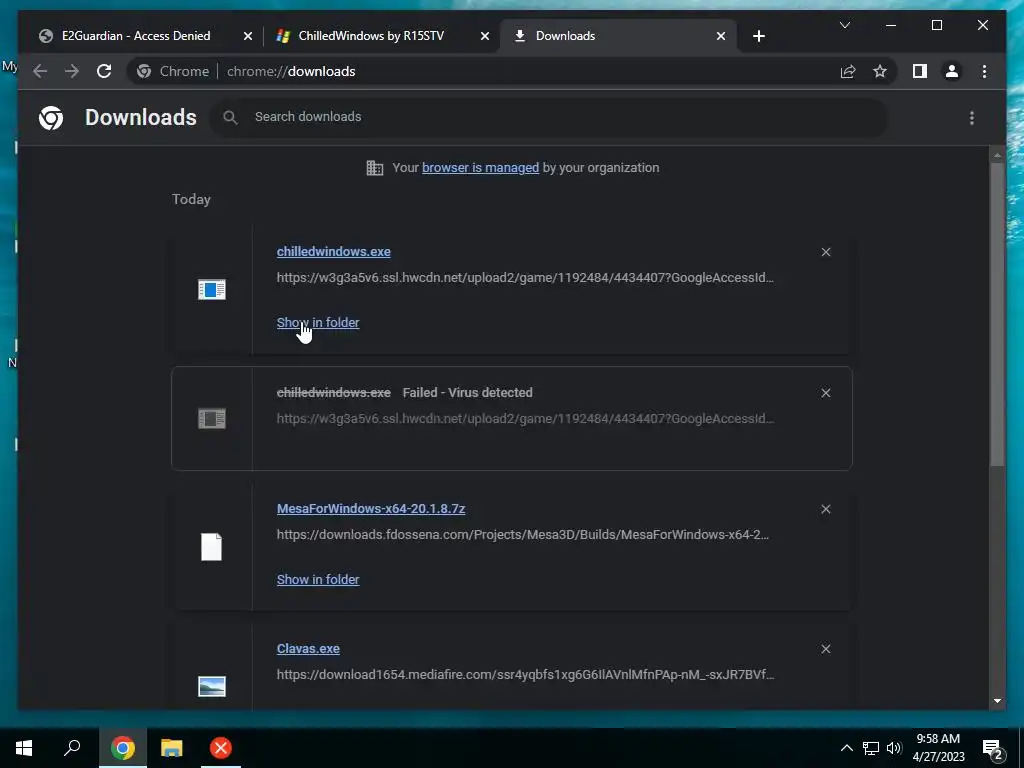Remove failed chilledwindows.exe entry from list
The image size is (1024, 768).
(825, 393)
